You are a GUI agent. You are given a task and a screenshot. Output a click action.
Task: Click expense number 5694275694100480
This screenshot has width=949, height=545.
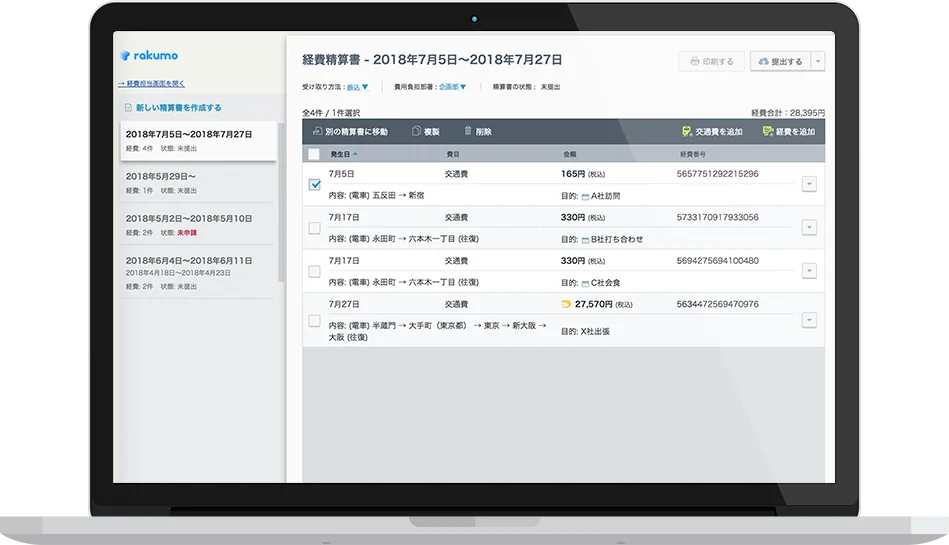coord(717,261)
